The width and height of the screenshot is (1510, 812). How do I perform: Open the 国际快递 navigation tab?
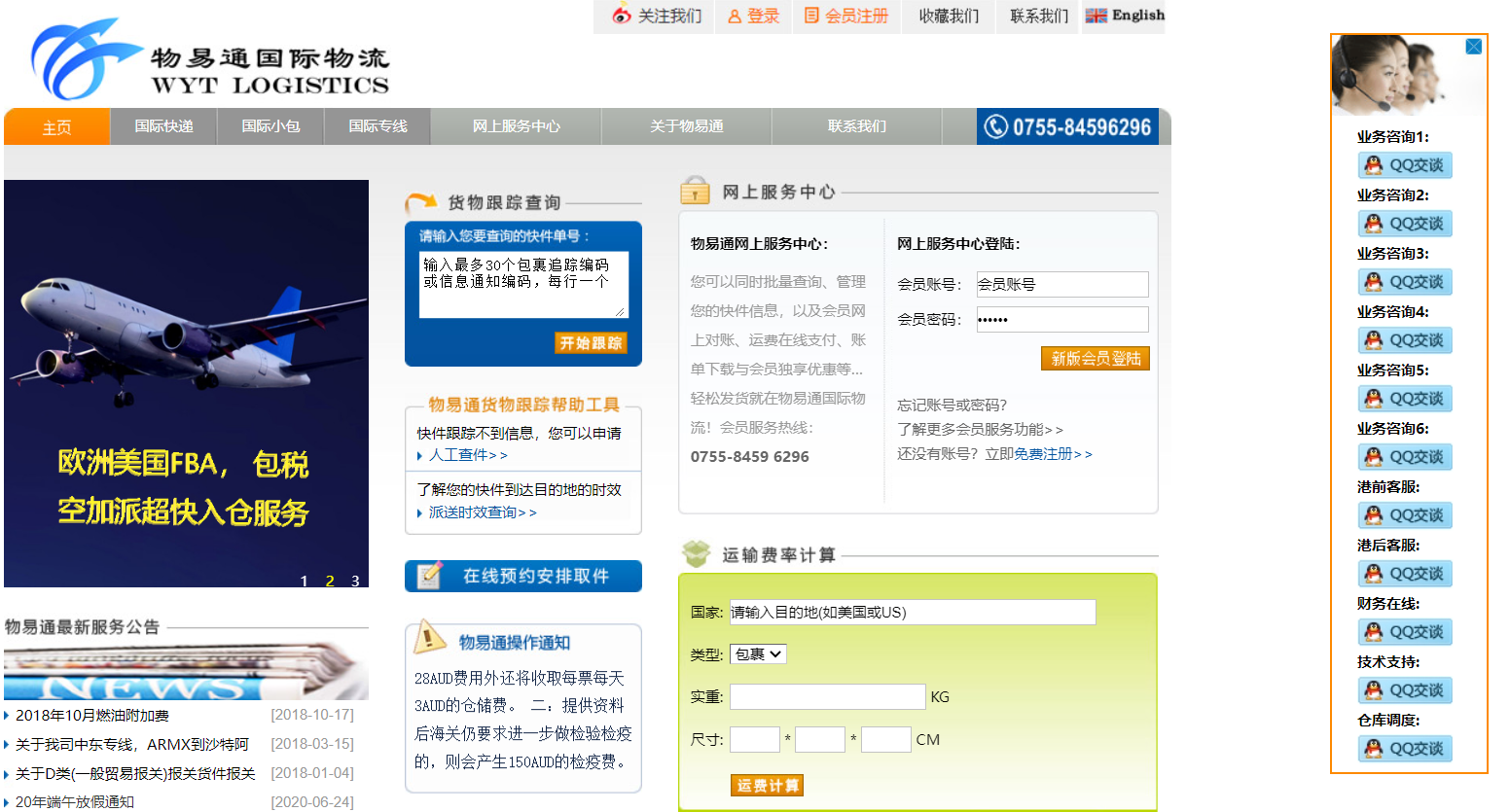tap(163, 126)
